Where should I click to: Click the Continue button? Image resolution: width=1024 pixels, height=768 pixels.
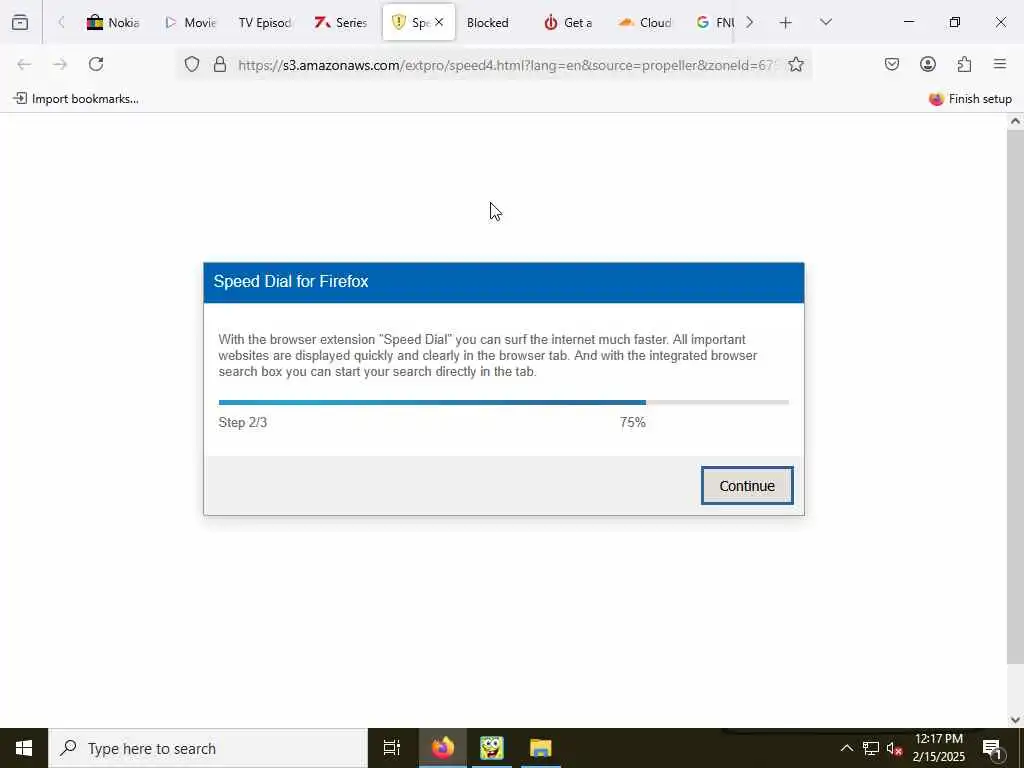747,486
